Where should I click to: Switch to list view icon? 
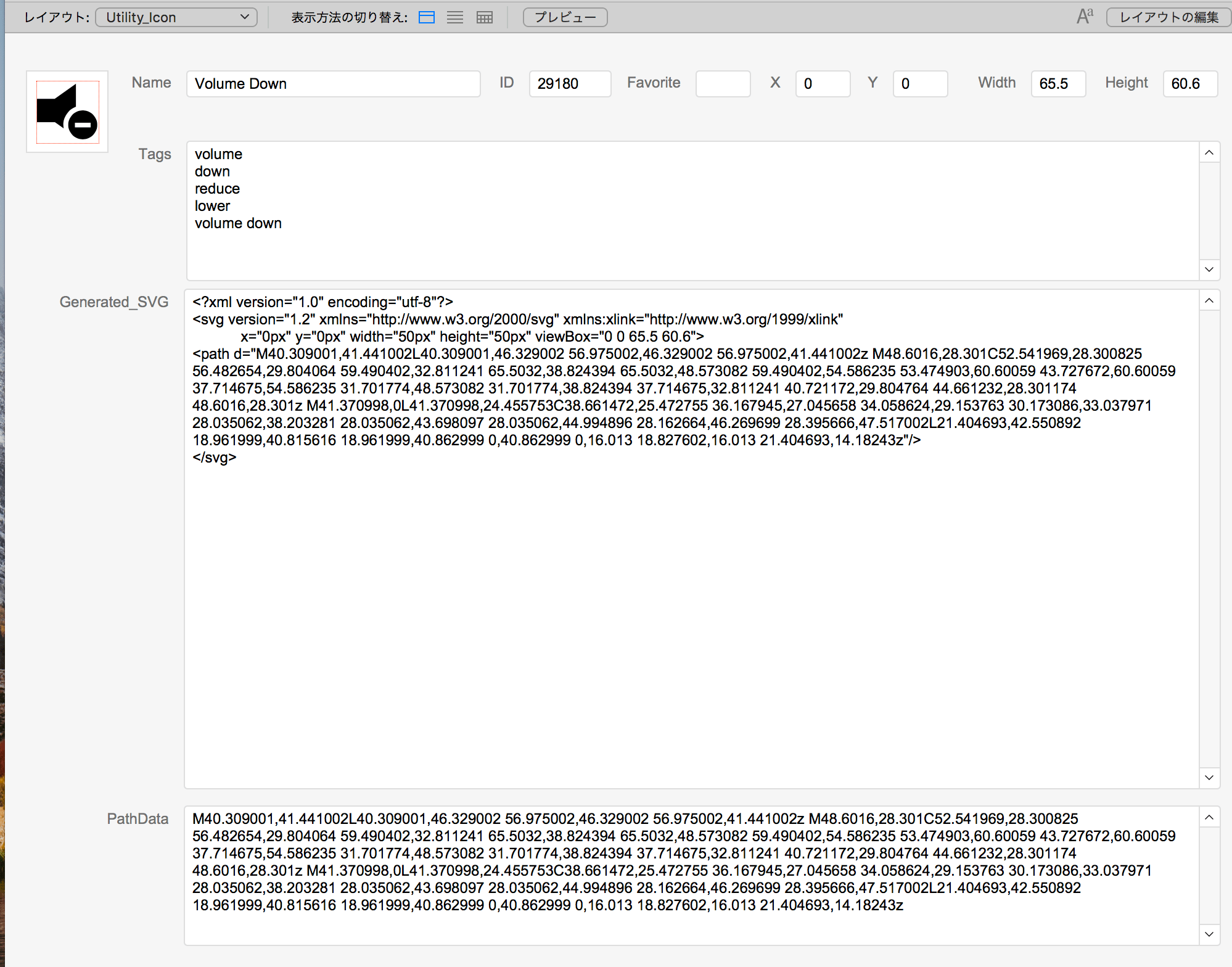455,17
